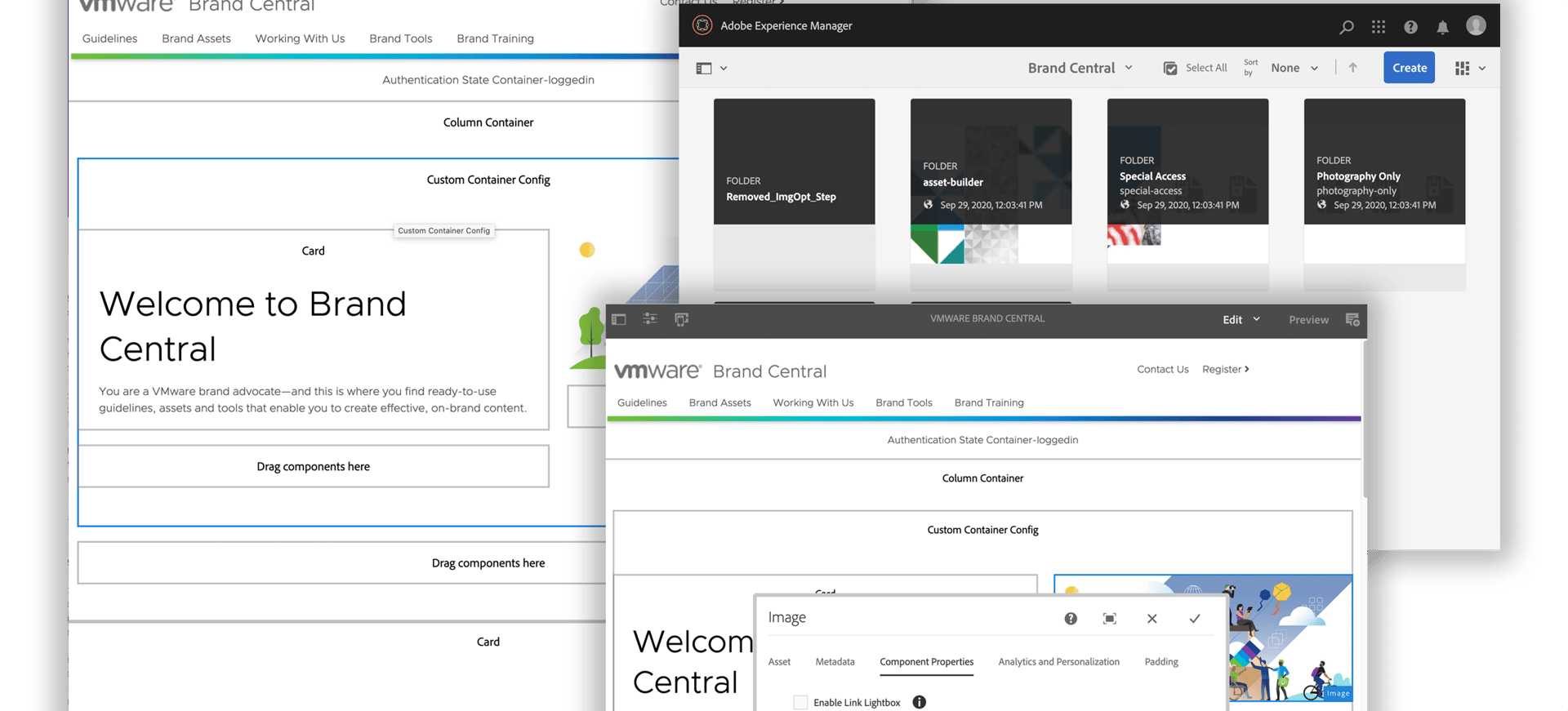Open search in Adobe Experience Manager header

coord(1347,27)
